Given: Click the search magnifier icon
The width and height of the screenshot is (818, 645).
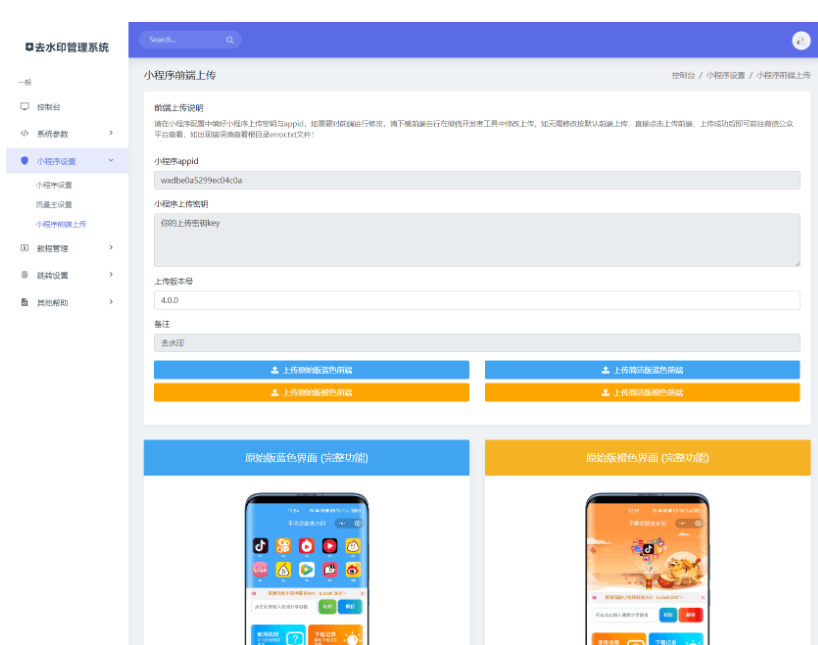Looking at the screenshot, I should click(229, 40).
